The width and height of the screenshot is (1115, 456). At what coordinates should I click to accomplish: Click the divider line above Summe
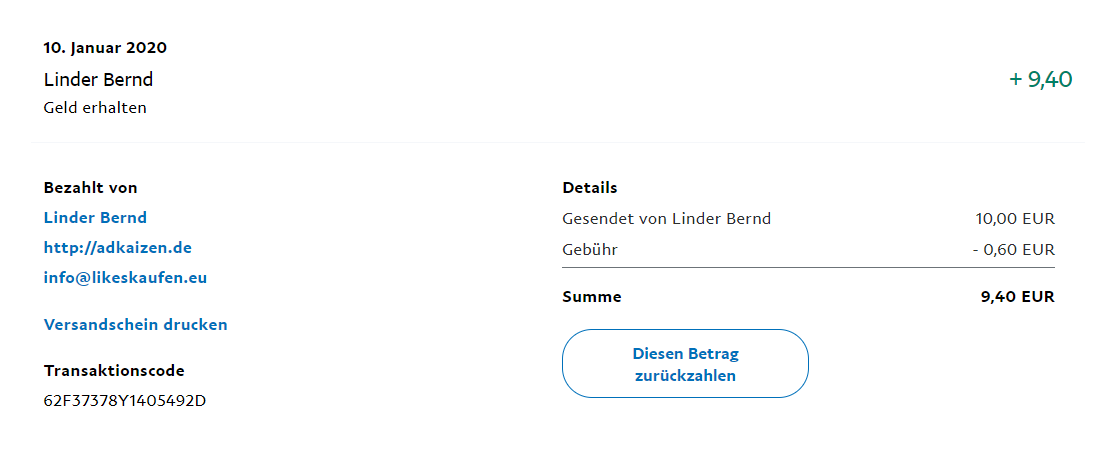click(808, 268)
